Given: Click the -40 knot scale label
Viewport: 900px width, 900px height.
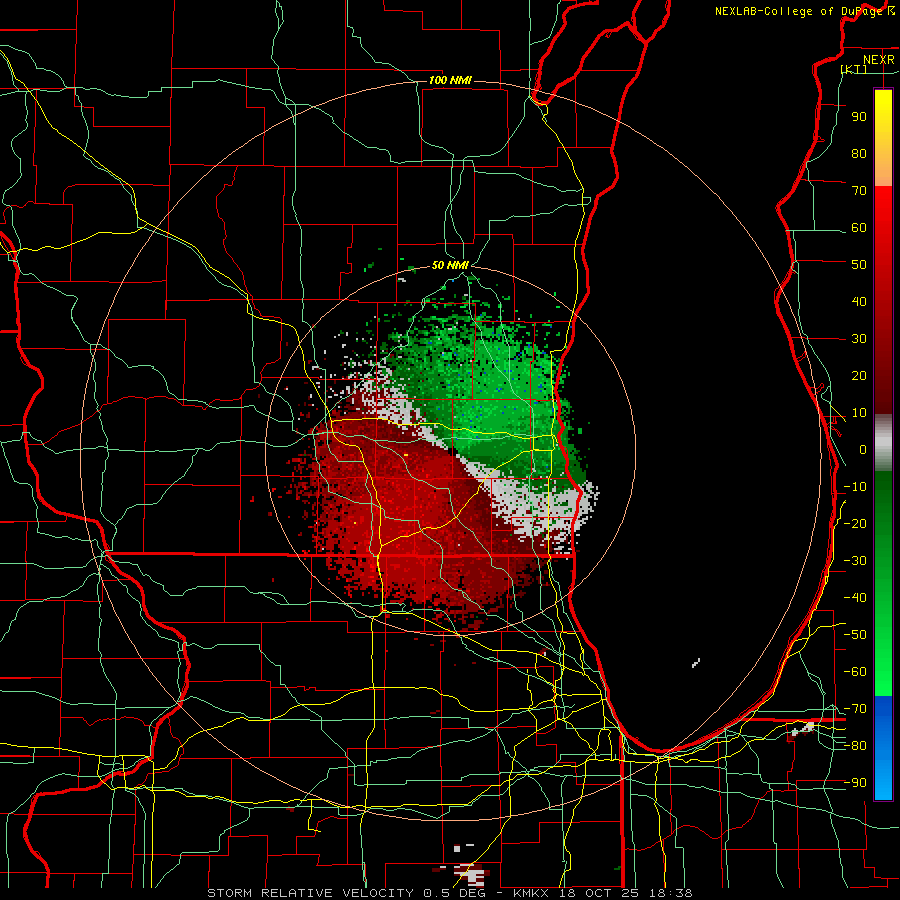Looking at the screenshot, I should (x=855, y=598).
